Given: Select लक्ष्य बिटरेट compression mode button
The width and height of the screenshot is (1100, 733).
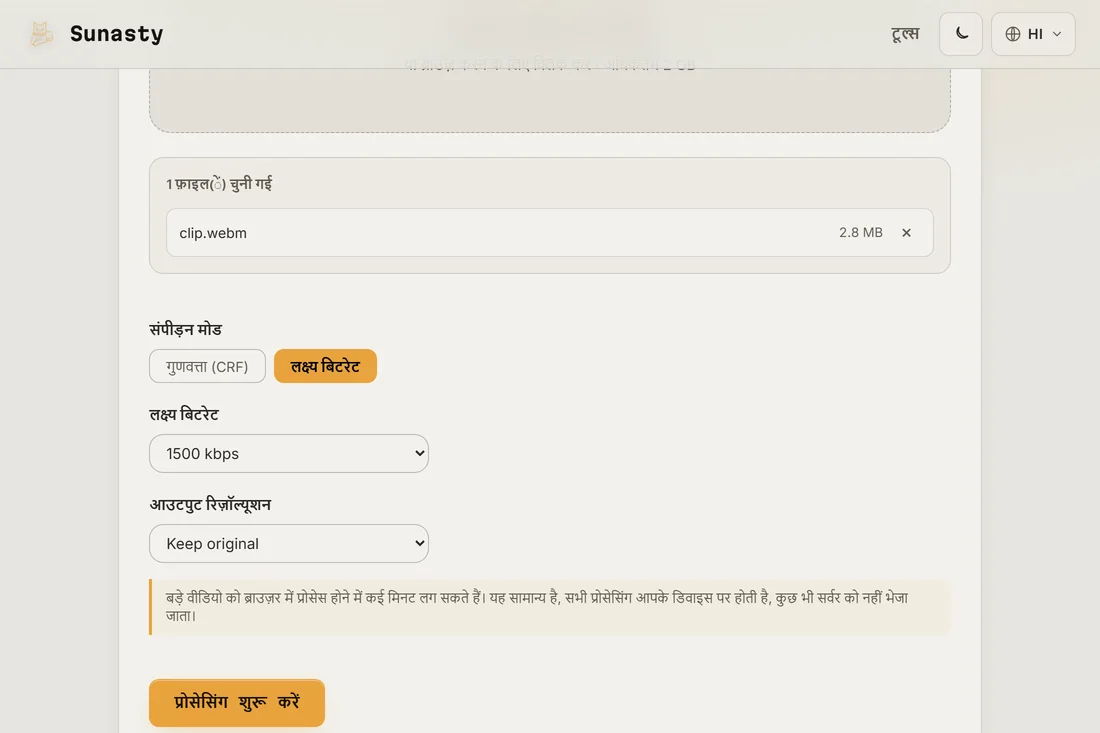Looking at the screenshot, I should 326,366.
